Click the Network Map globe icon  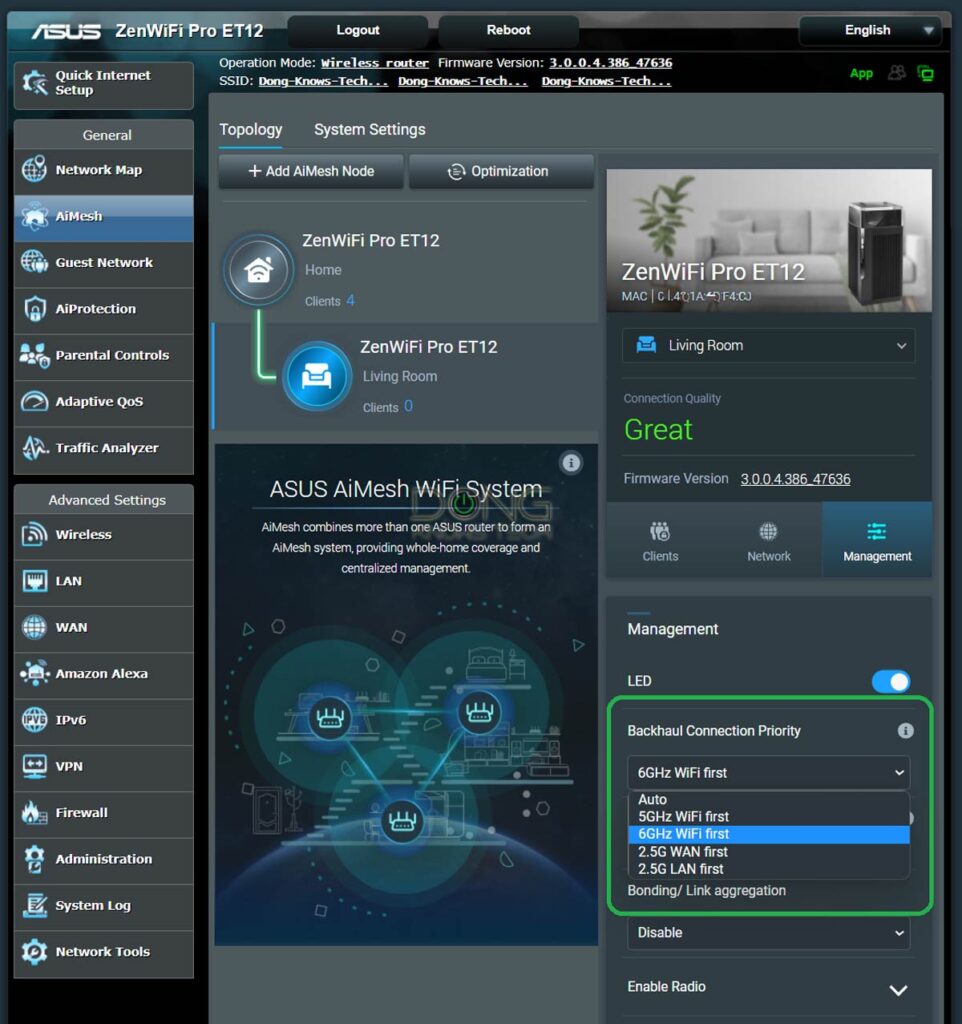coord(34,169)
